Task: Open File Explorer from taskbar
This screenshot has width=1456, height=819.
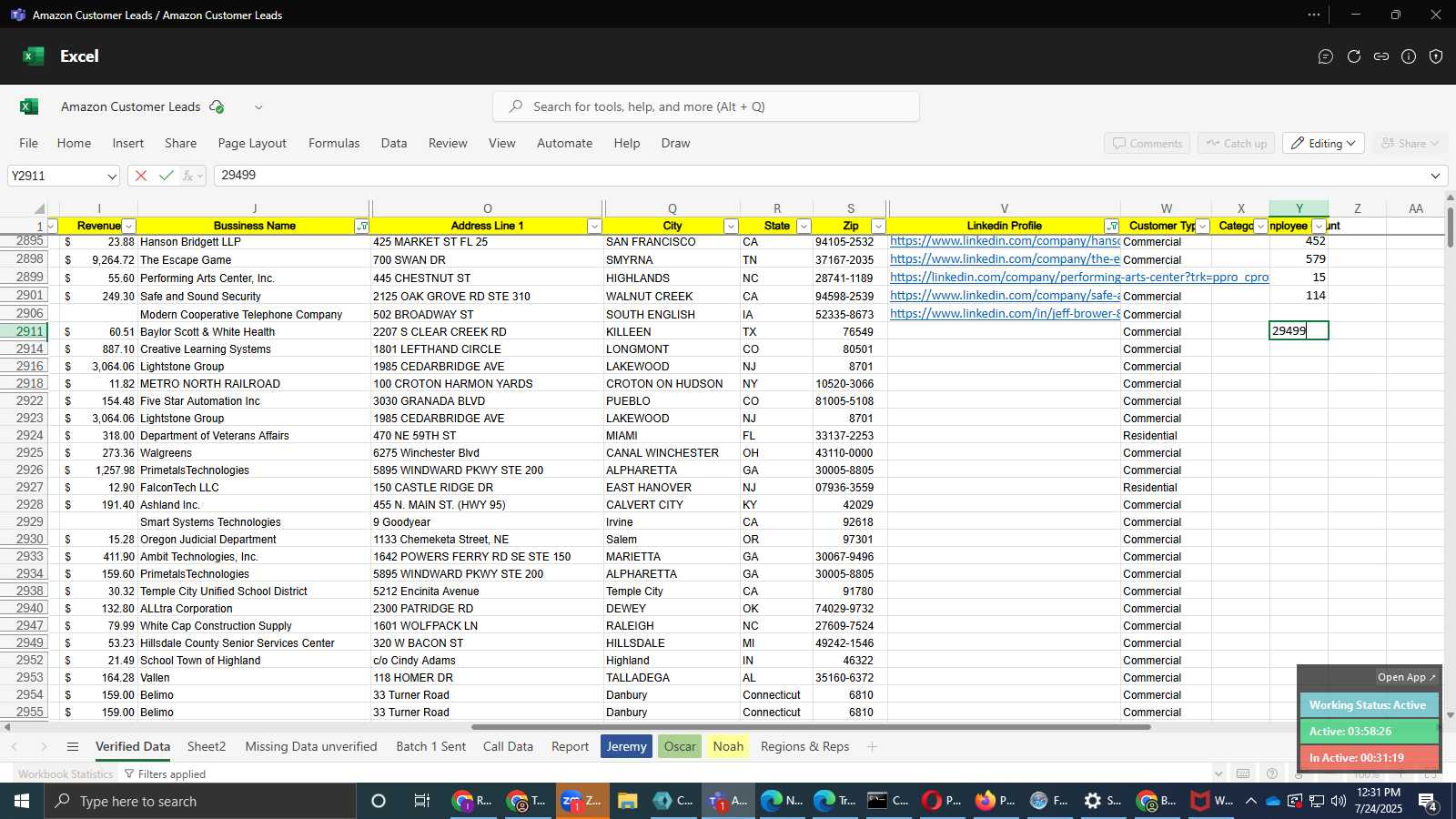Action: tap(627, 801)
